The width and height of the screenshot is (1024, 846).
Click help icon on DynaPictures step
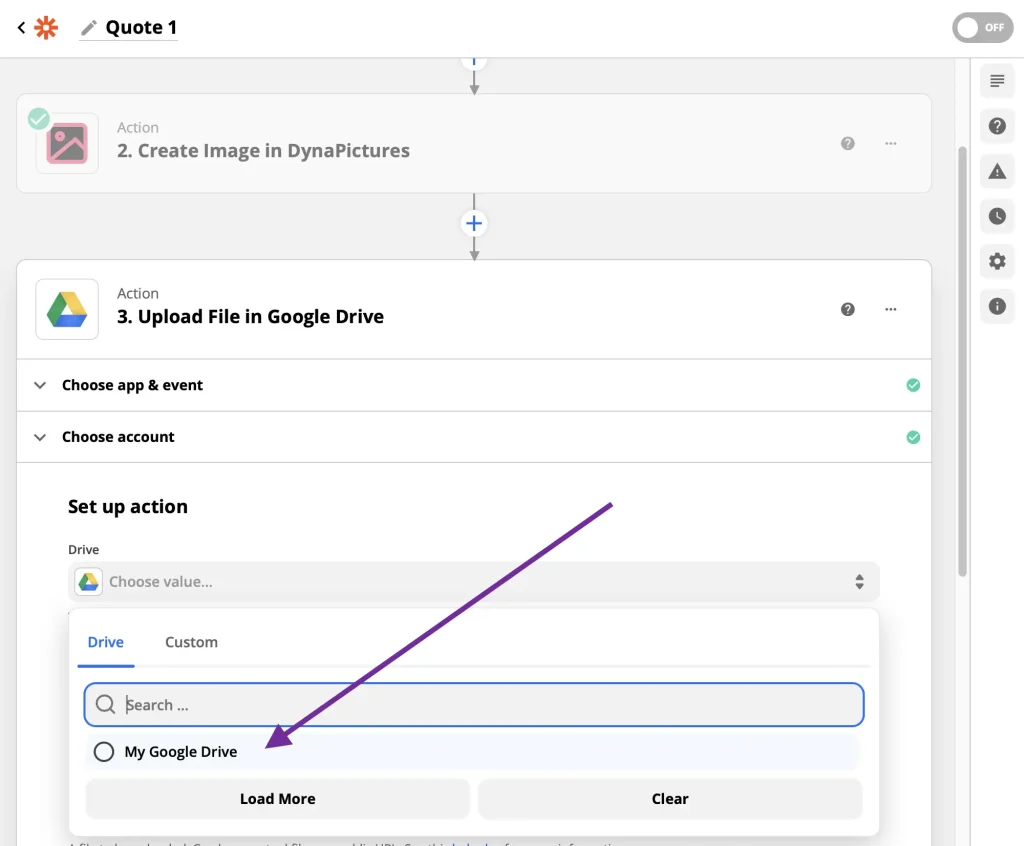[x=847, y=143]
